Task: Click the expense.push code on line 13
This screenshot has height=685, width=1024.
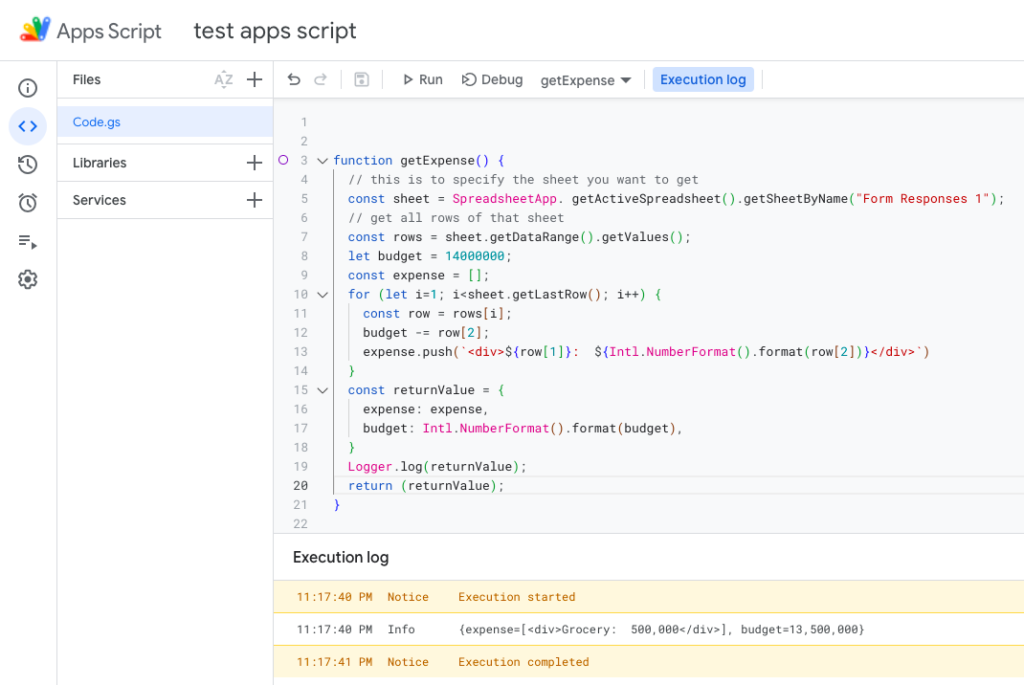Action: point(646,352)
